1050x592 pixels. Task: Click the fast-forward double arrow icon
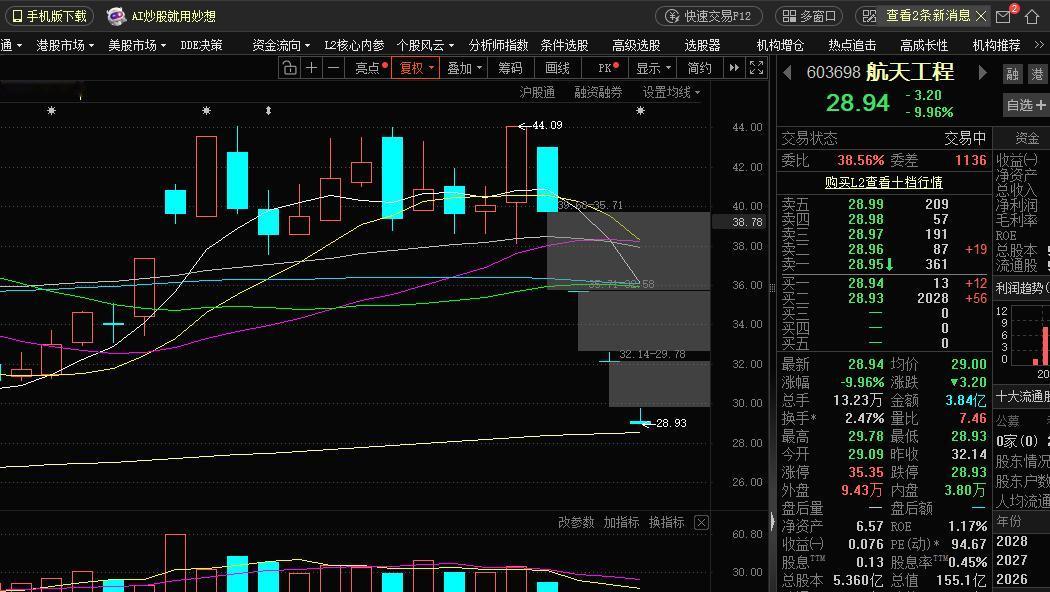click(734, 68)
